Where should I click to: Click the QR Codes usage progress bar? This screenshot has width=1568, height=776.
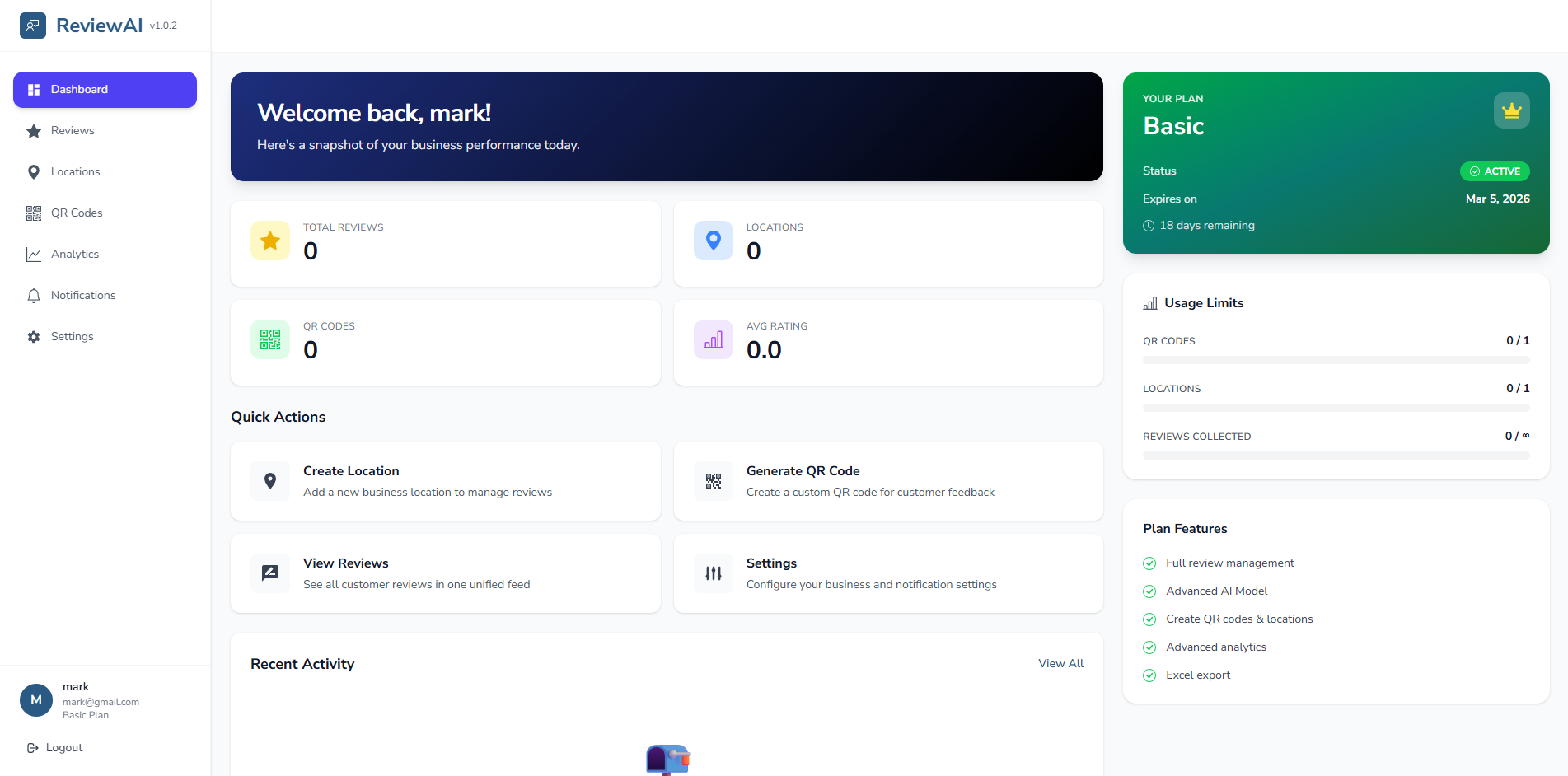click(1336, 360)
